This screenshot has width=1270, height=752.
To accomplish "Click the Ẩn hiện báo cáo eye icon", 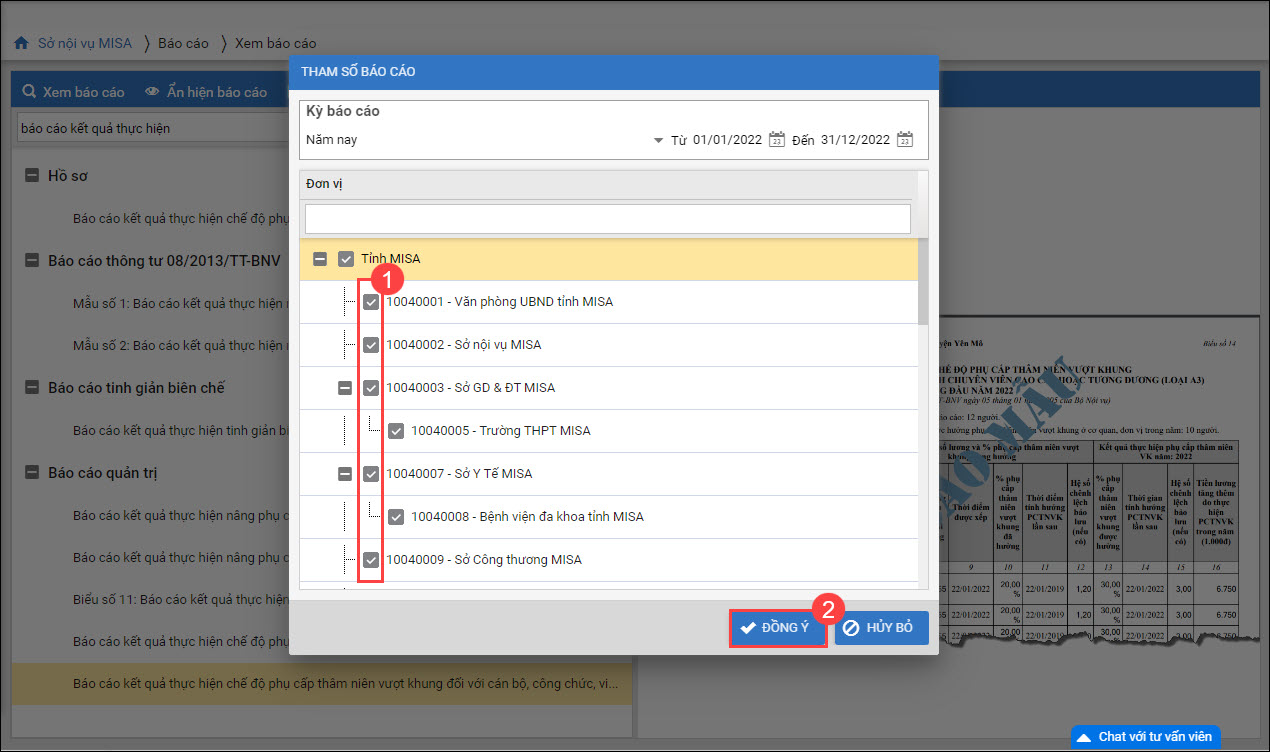I will click(152, 92).
